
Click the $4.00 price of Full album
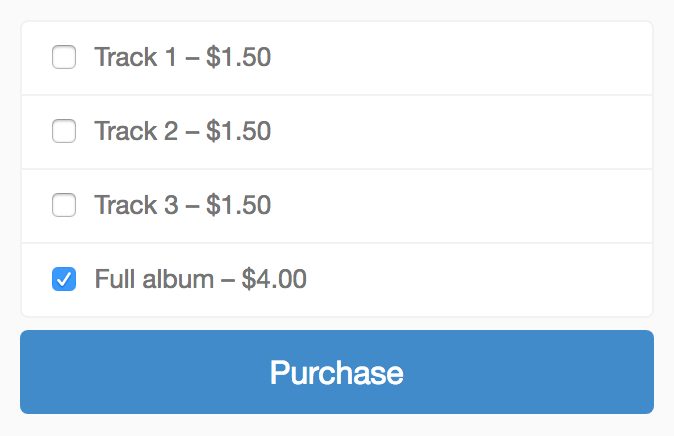[x=274, y=280]
